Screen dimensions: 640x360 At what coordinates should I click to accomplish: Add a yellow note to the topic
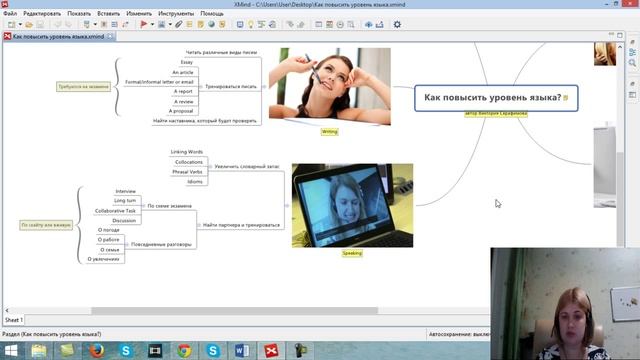point(200,24)
